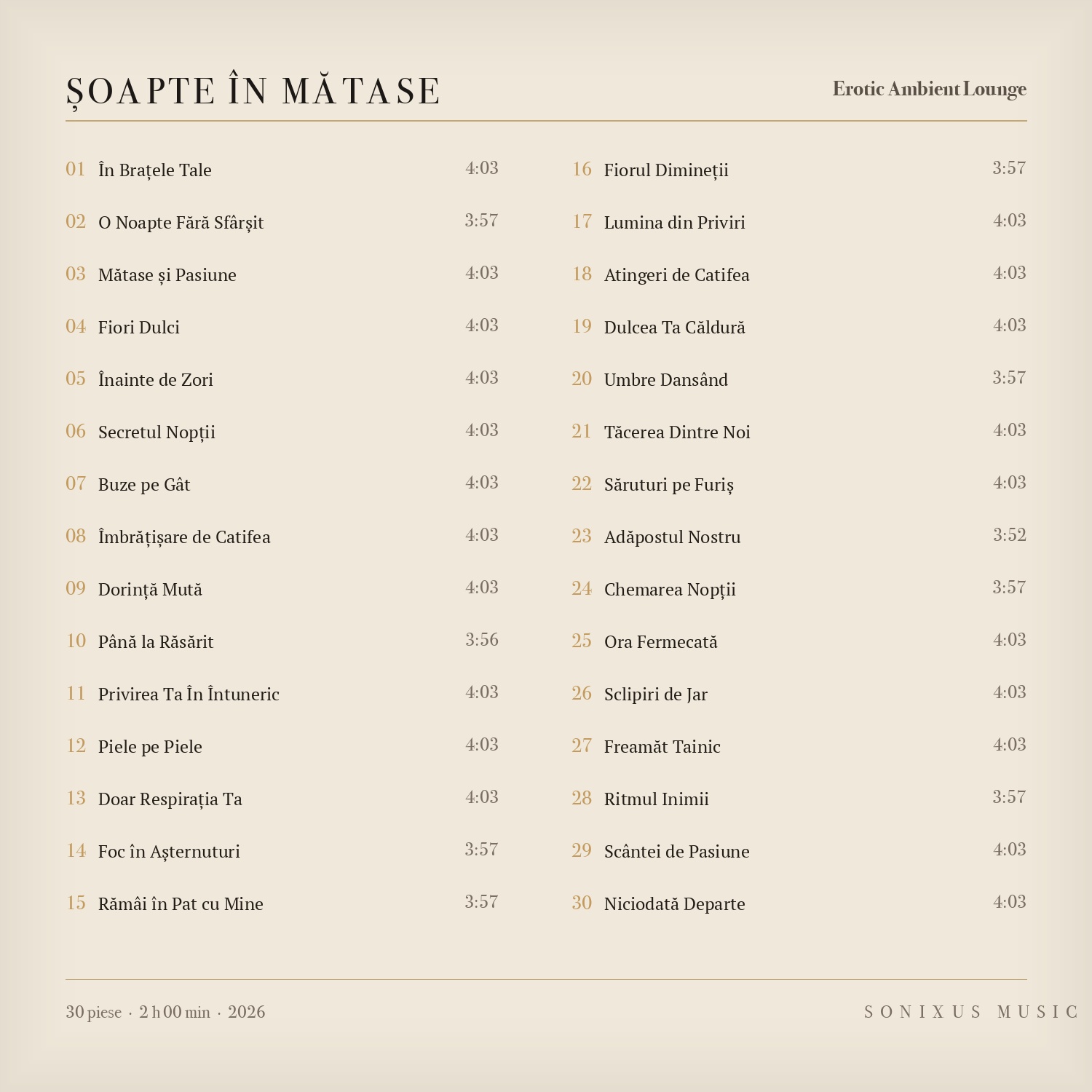Click track "Rămâi în Pat cu Mine"
1092x1092 pixels.
click(181, 903)
